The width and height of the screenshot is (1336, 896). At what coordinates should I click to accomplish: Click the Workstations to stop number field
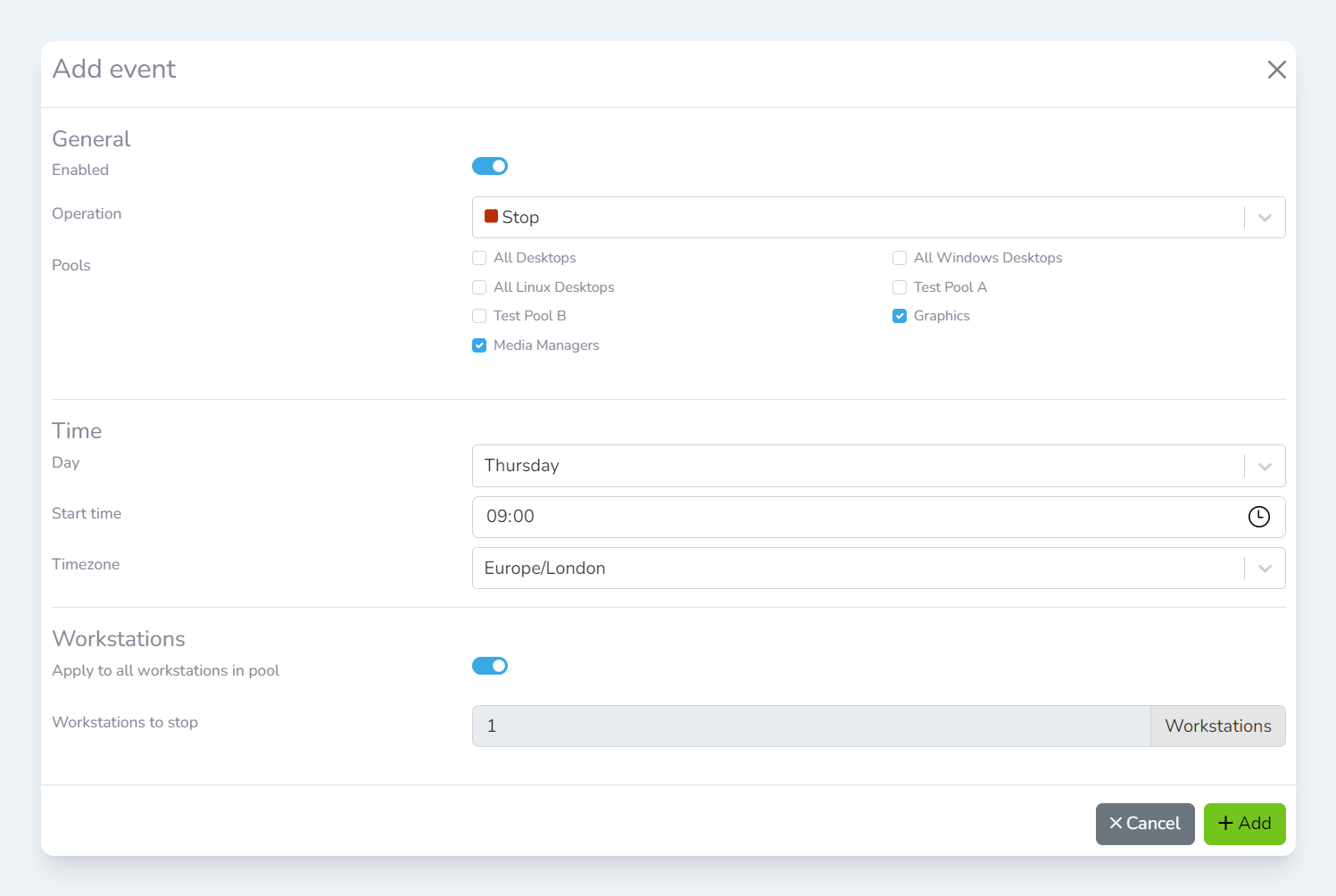(810, 726)
